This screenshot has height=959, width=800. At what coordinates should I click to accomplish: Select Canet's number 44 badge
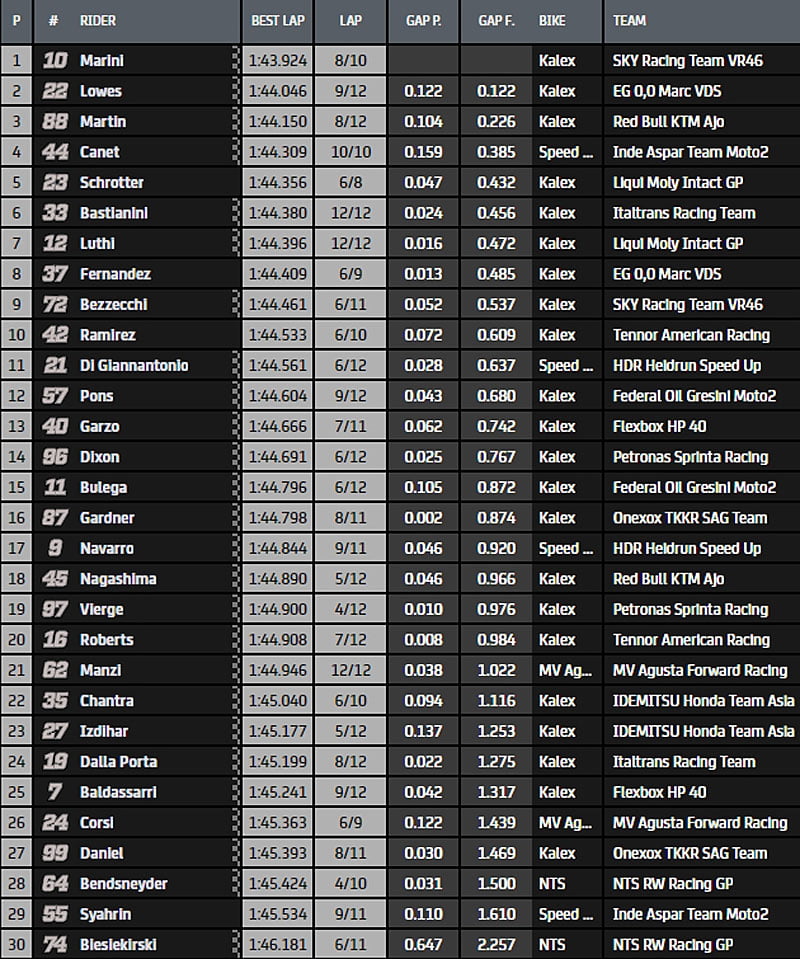[56, 152]
